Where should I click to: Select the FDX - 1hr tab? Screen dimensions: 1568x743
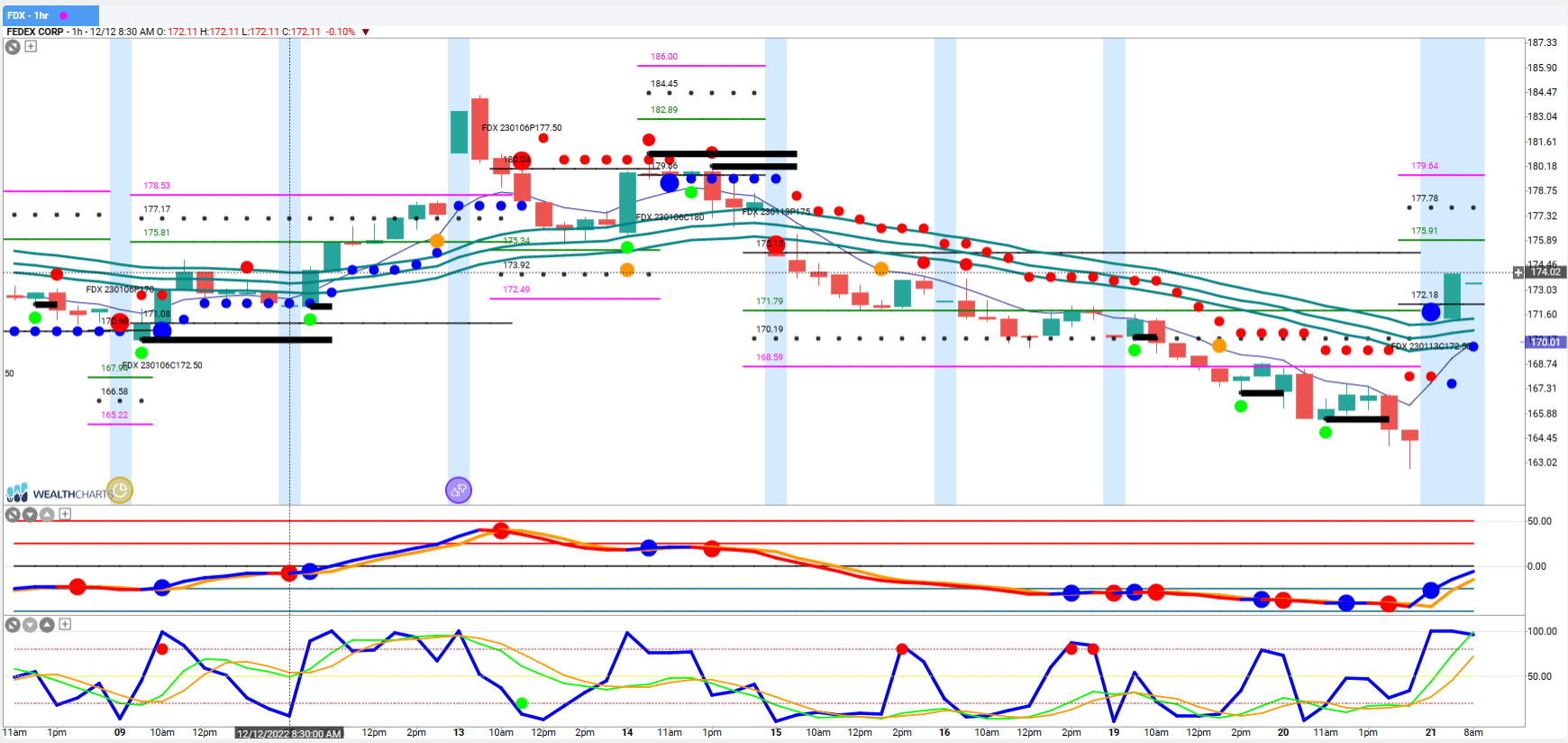coord(51,15)
